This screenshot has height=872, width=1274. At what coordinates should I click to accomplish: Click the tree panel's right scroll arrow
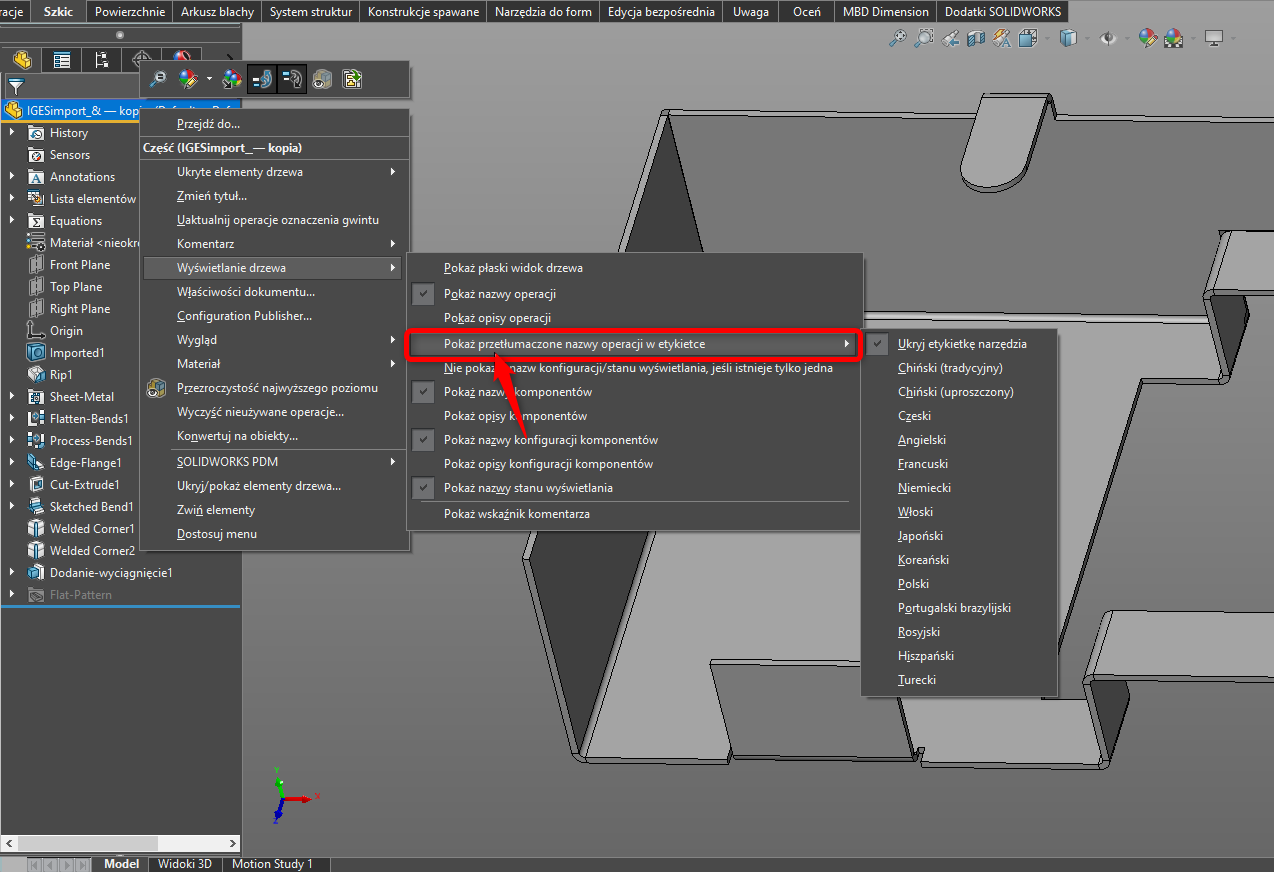[234, 844]
